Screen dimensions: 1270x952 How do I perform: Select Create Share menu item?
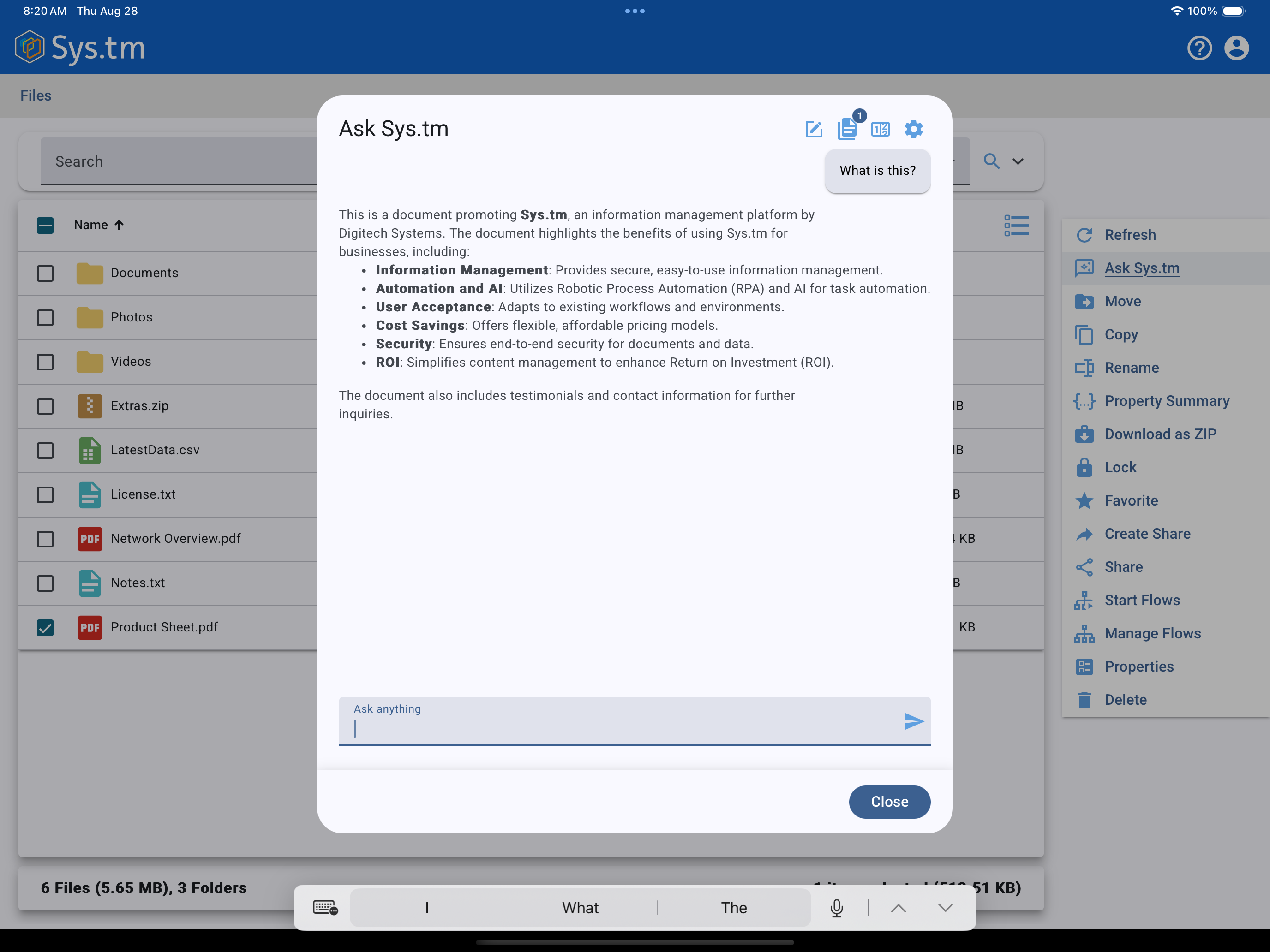[1166, 534]
